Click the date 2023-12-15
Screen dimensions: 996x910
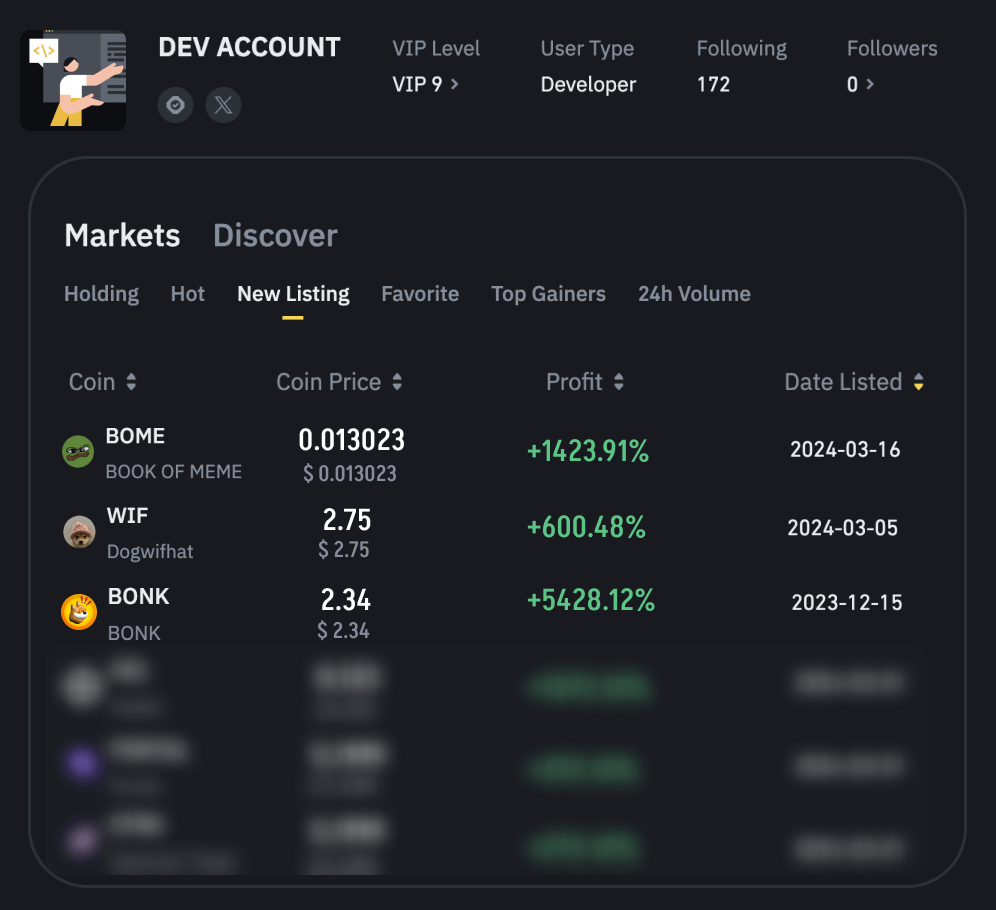click(x=847, y=603)
